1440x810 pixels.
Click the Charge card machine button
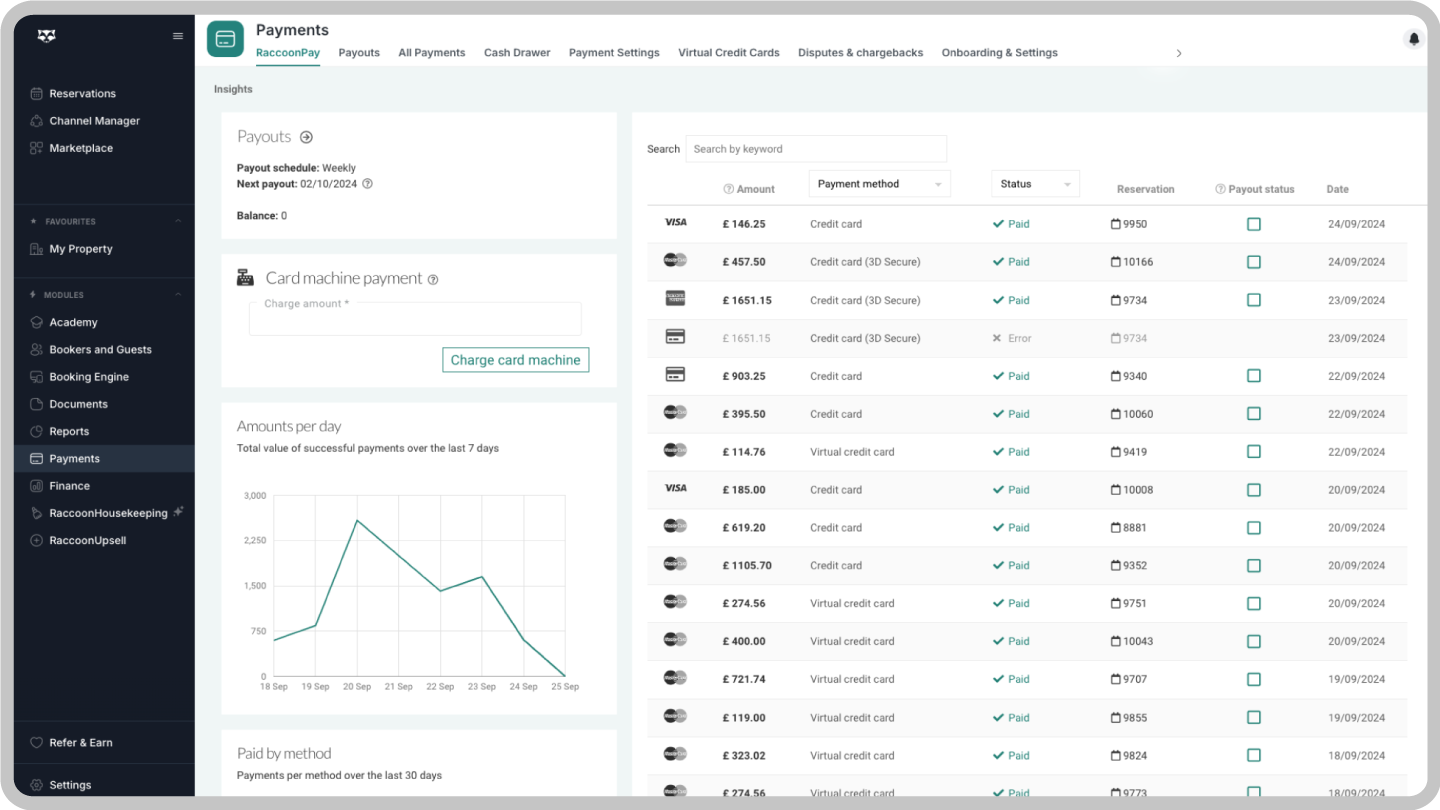(516, 360)
